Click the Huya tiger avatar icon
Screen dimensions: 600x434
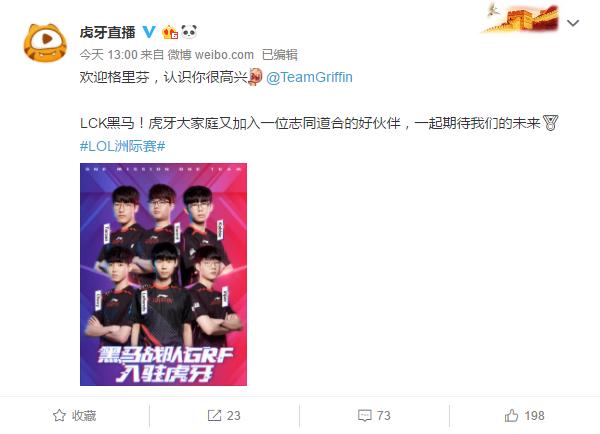45,42
